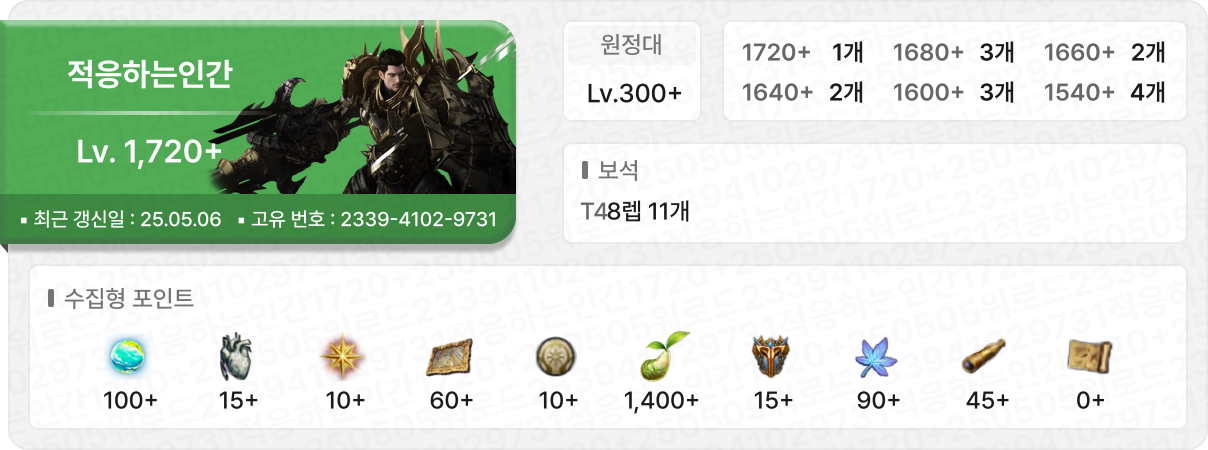The width and height of the screenshot is (1208, 450).
Task: Select the T4 8렙 11개 gem text
Action: click(635, 211)
